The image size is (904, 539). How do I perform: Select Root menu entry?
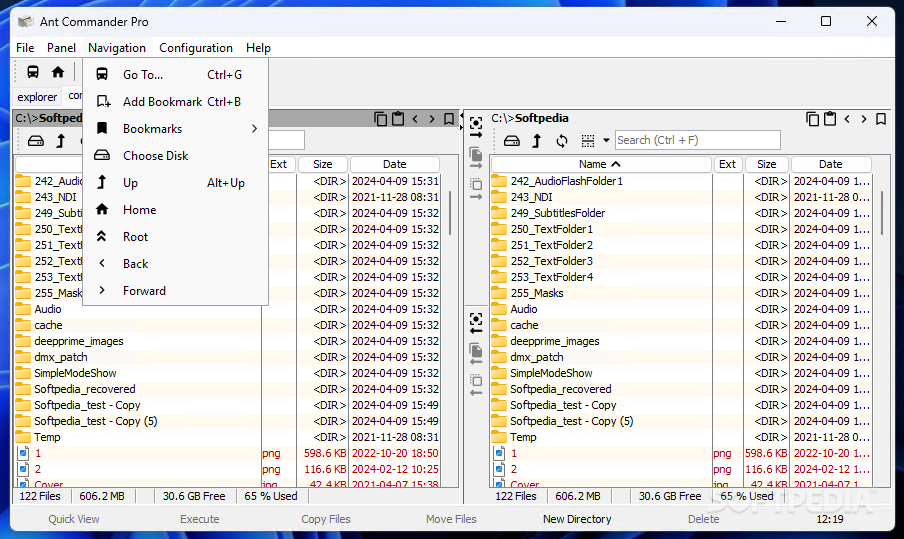click(175, 237)
